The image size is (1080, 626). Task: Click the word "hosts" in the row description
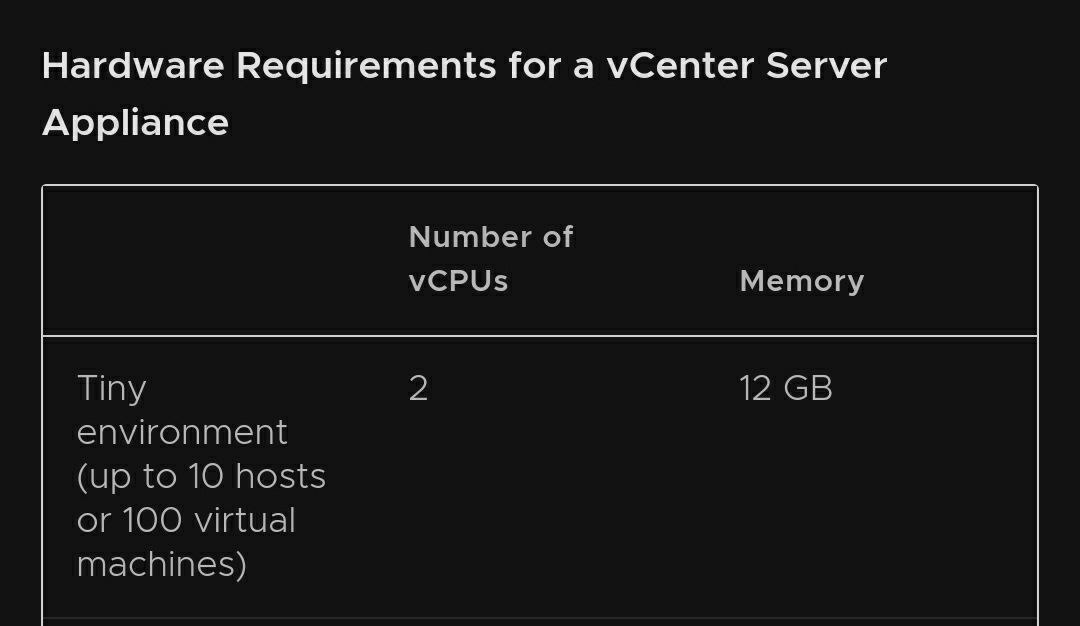(280, 477)
